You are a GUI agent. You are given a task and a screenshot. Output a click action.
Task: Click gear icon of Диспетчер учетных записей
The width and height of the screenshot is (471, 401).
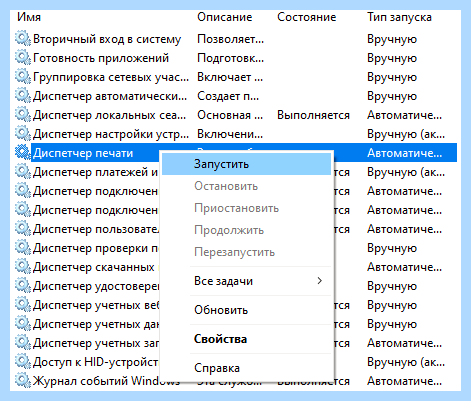click(x=23, y=343)
